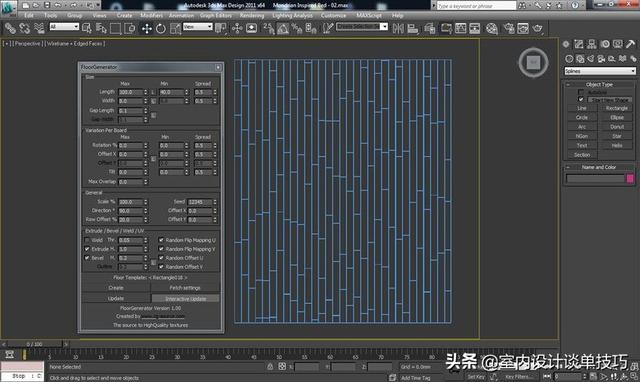Click the Align tool icon
This screenshot has height=382, width=640.
pos(413,29)
